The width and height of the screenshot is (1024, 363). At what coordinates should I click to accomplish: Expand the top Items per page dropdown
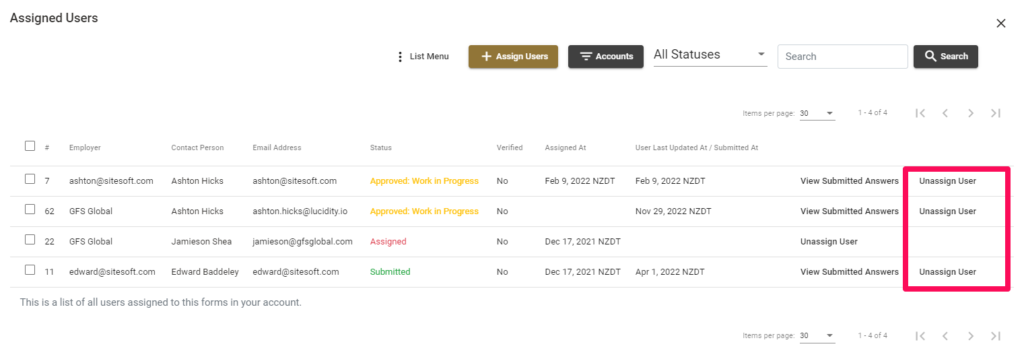817,113
